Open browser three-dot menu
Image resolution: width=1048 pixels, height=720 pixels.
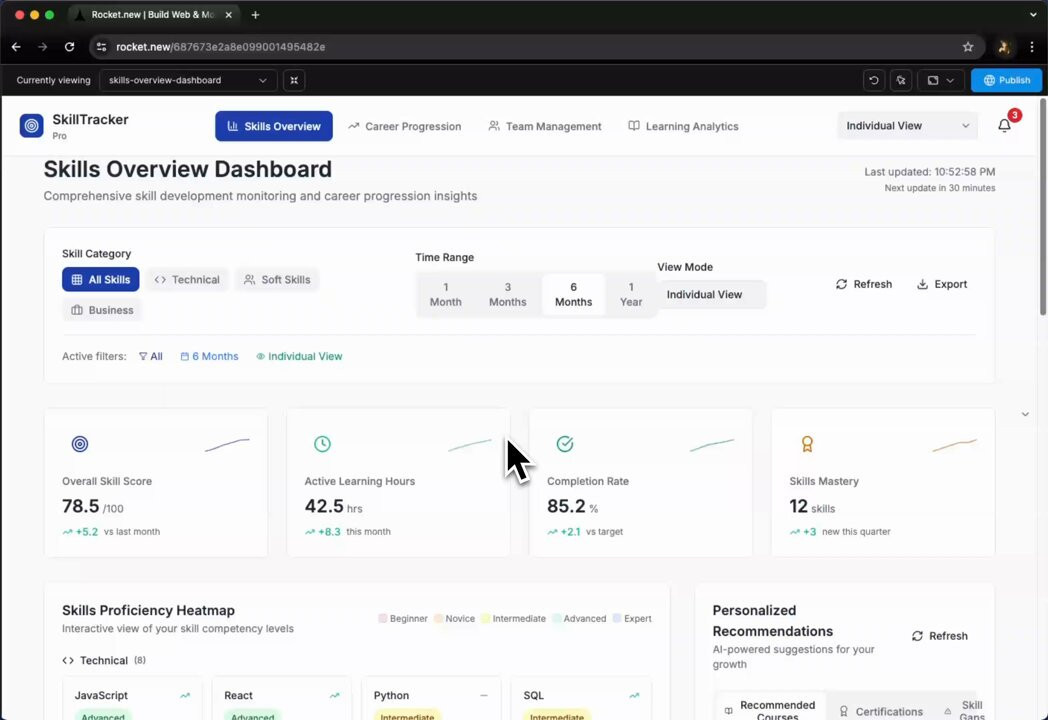pos(1032,47)
